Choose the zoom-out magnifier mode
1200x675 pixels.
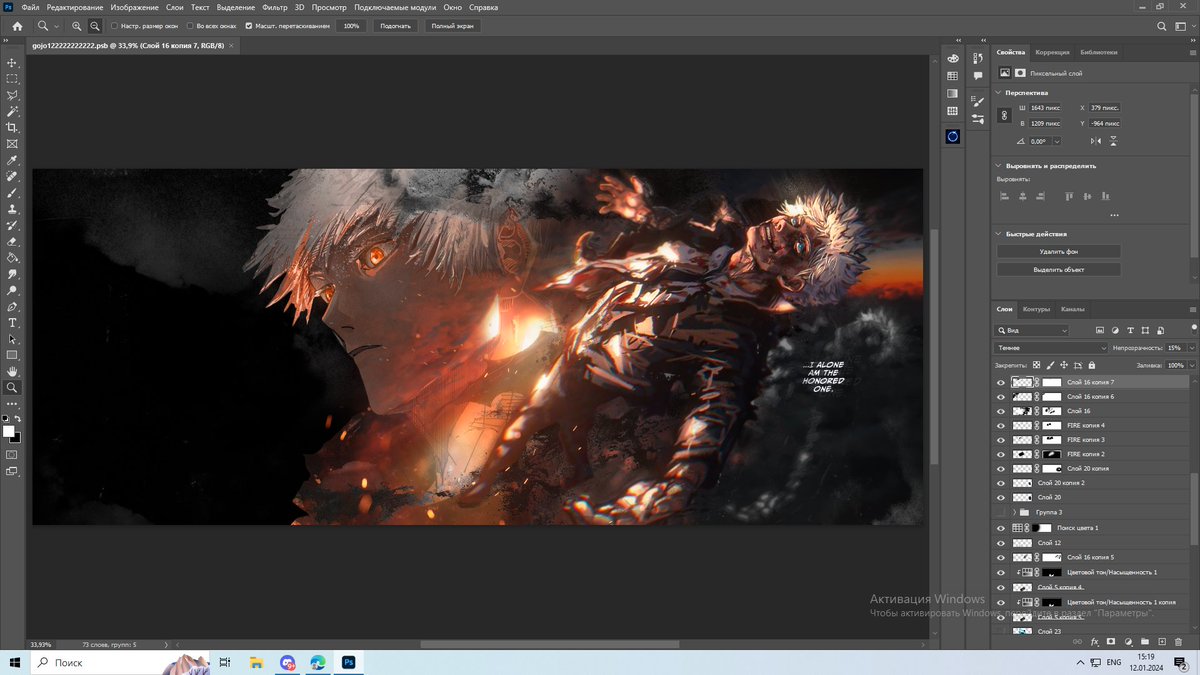94,26
